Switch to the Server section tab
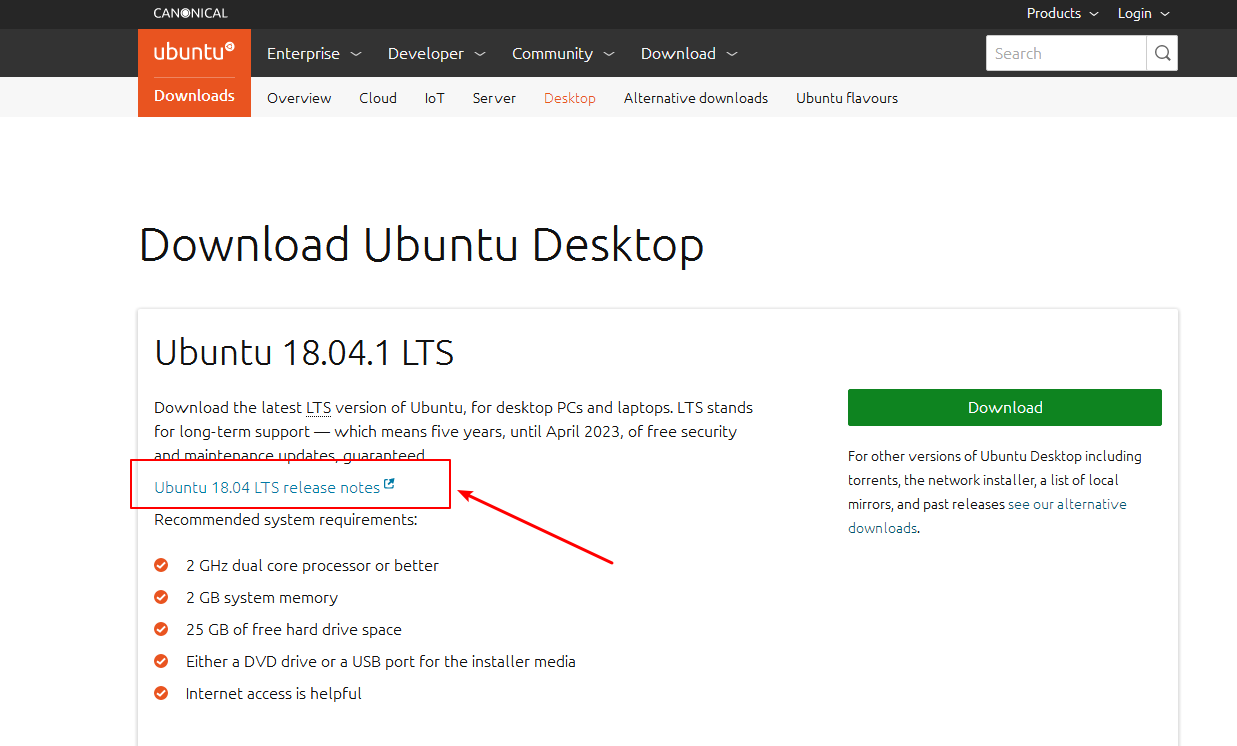Screen dimensions: 1237x746 (x=494, y=97)
